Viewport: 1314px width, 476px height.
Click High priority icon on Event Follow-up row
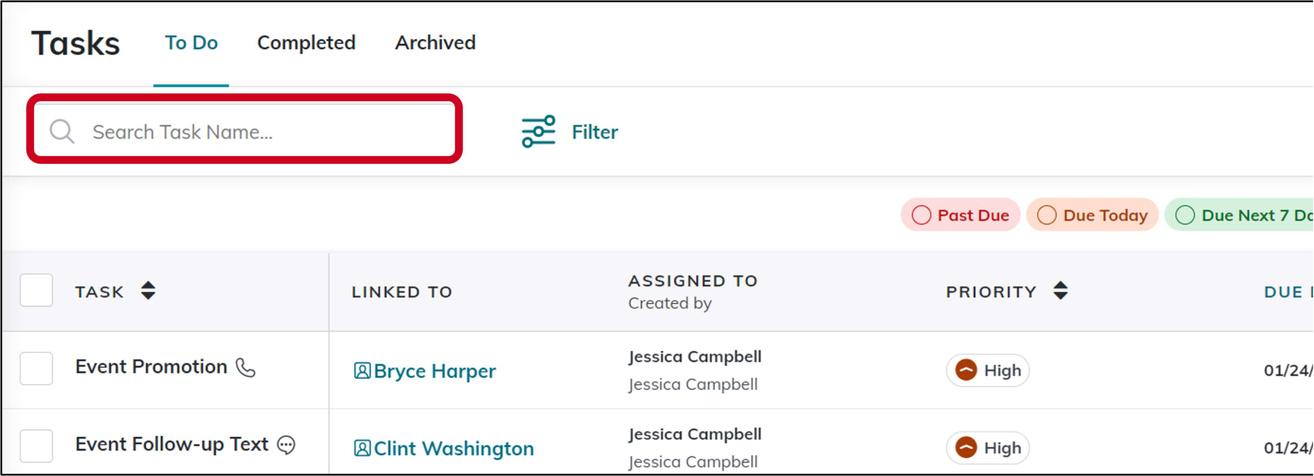click(966, 448)
